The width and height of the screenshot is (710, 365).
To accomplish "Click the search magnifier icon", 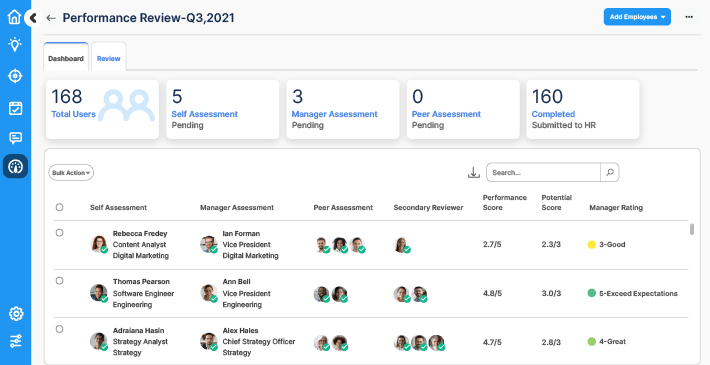I will (x=609, y=173).
